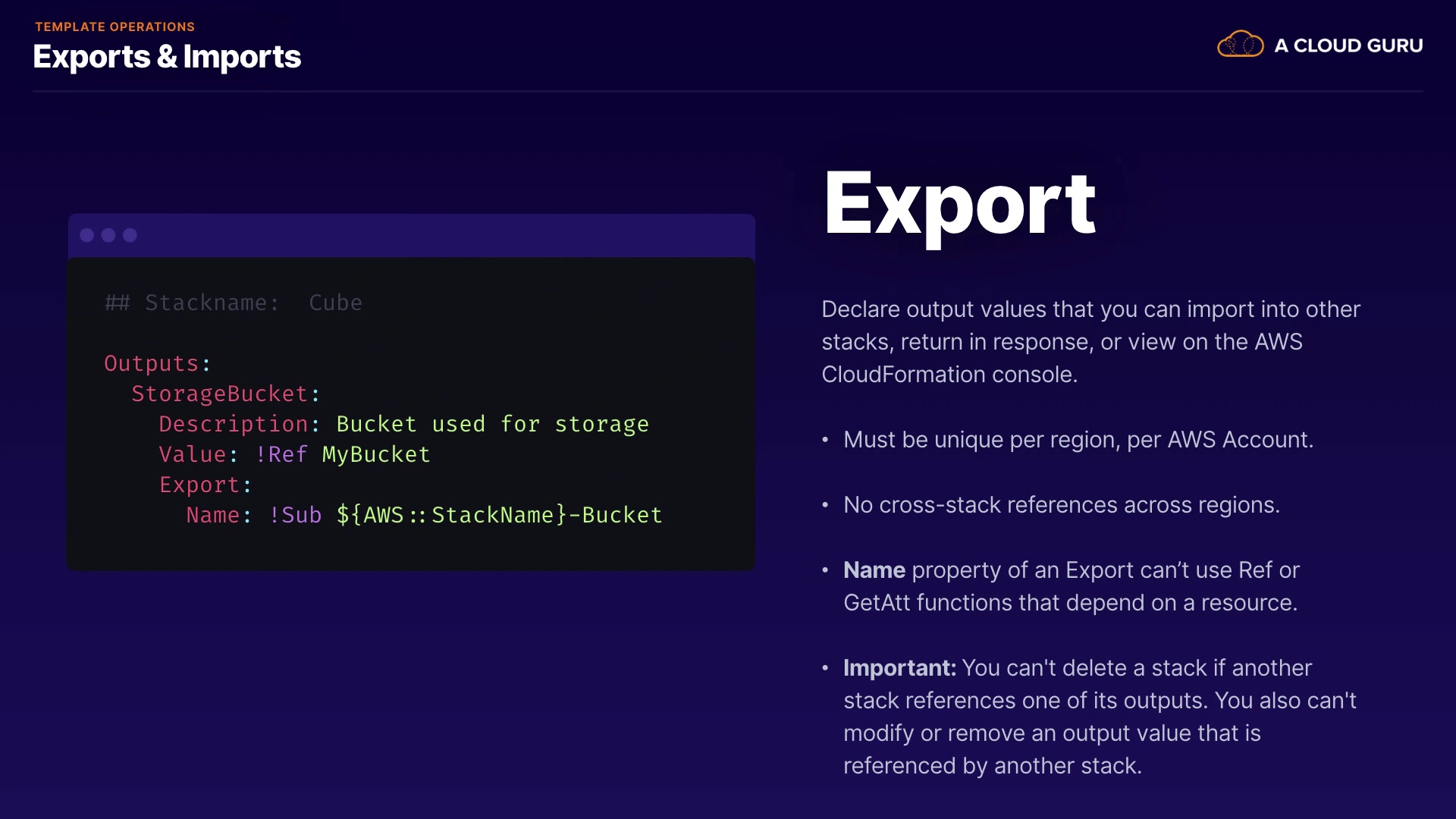The height and width of the screenshot is (819, 1456).
Task: Click the Export: key in code block
Action: (x=205, y=485)
